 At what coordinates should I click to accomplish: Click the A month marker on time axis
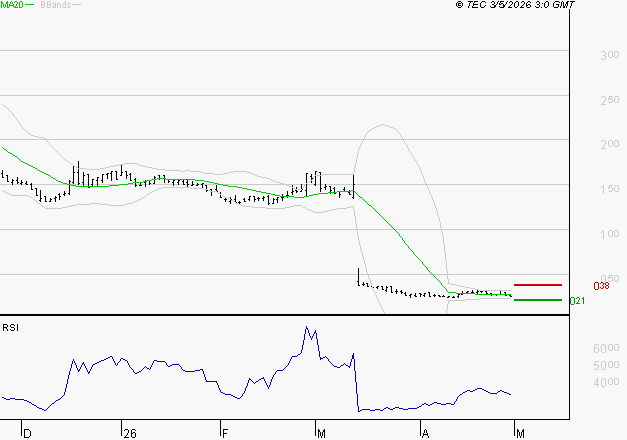425,434
